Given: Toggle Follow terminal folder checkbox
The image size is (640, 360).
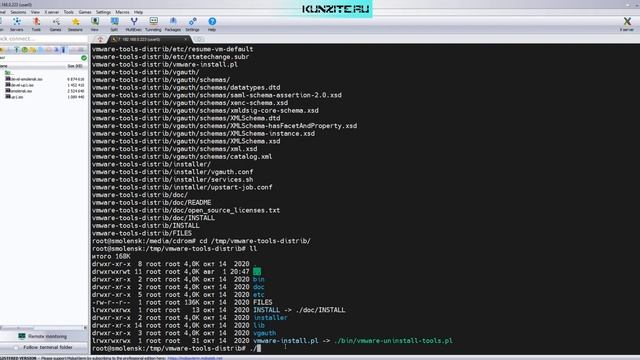Looking at the screenshot, I should click(x=17, y=347).
